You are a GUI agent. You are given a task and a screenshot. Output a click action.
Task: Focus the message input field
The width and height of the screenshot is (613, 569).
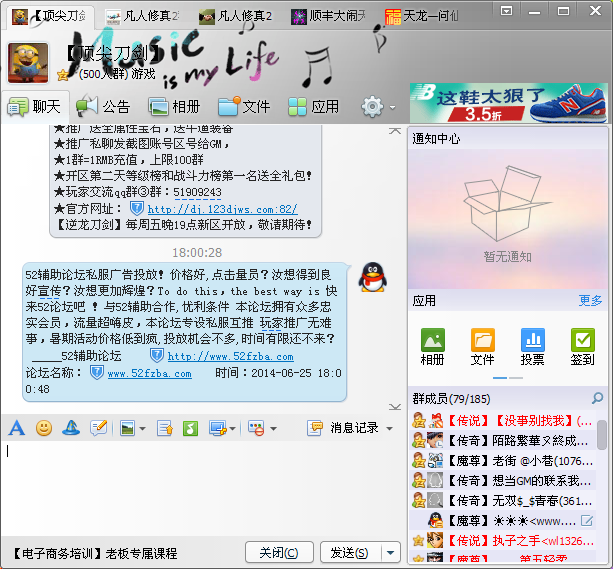click(x=203, y=487)
